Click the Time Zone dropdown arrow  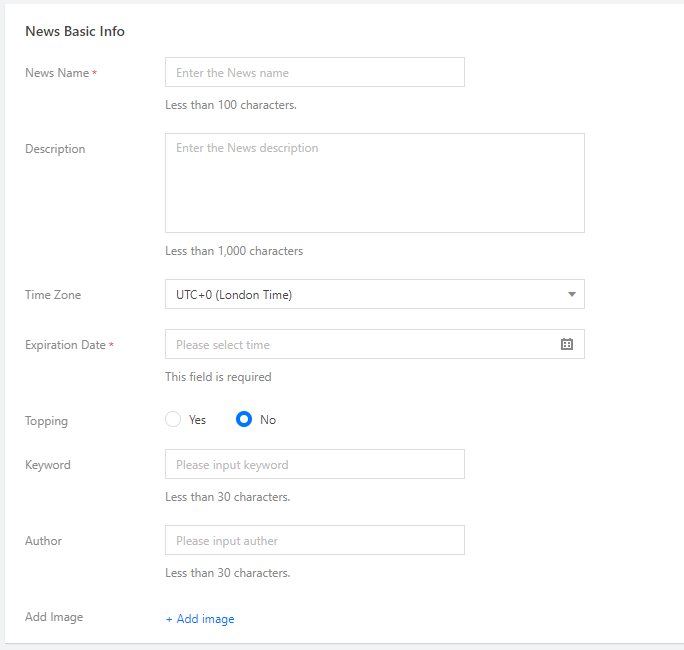[x=571, y=294]
